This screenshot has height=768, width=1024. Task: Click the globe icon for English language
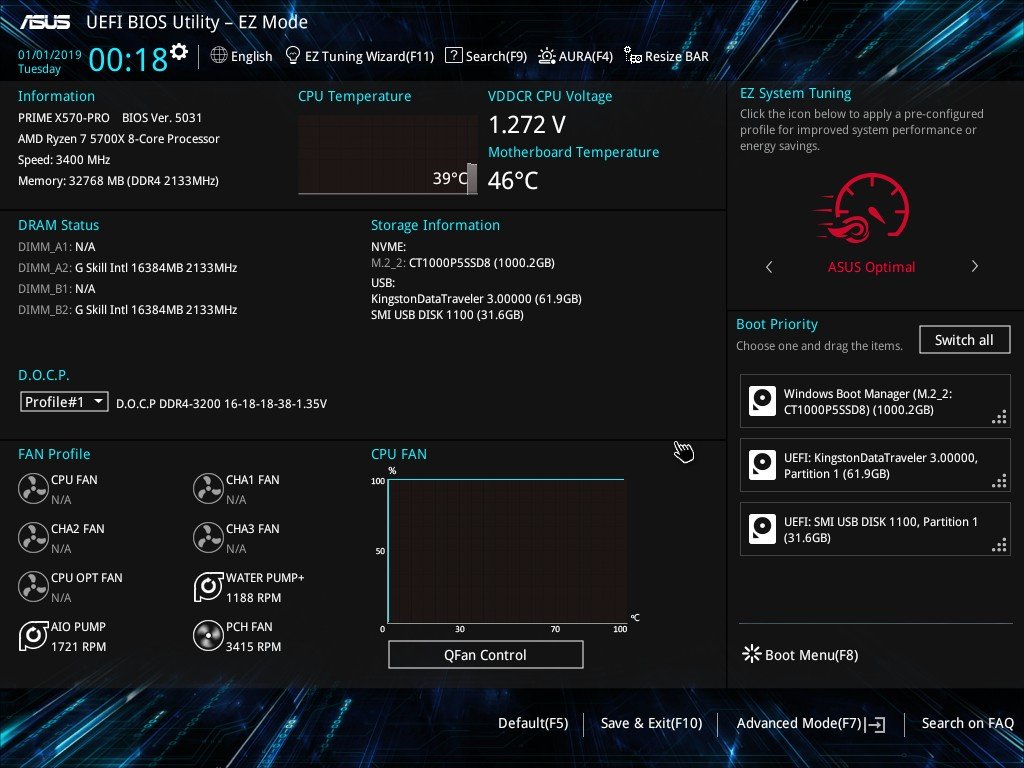click(x=219, y=56)
